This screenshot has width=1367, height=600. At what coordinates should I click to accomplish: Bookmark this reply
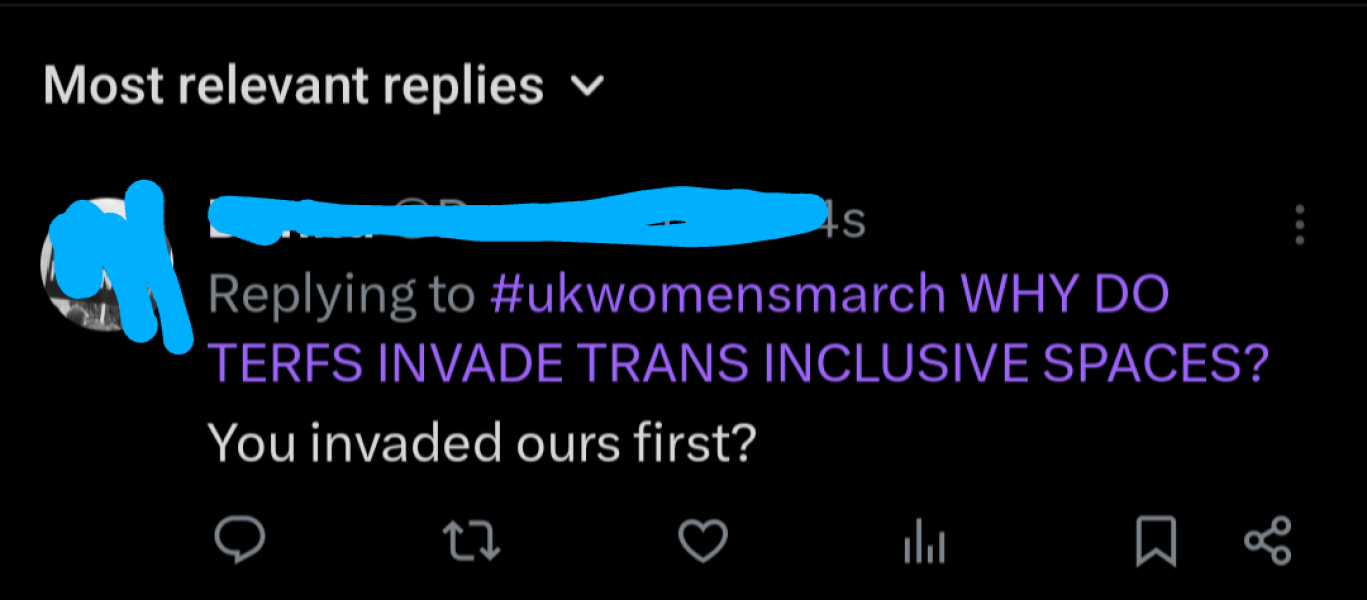click(1157, 543)
